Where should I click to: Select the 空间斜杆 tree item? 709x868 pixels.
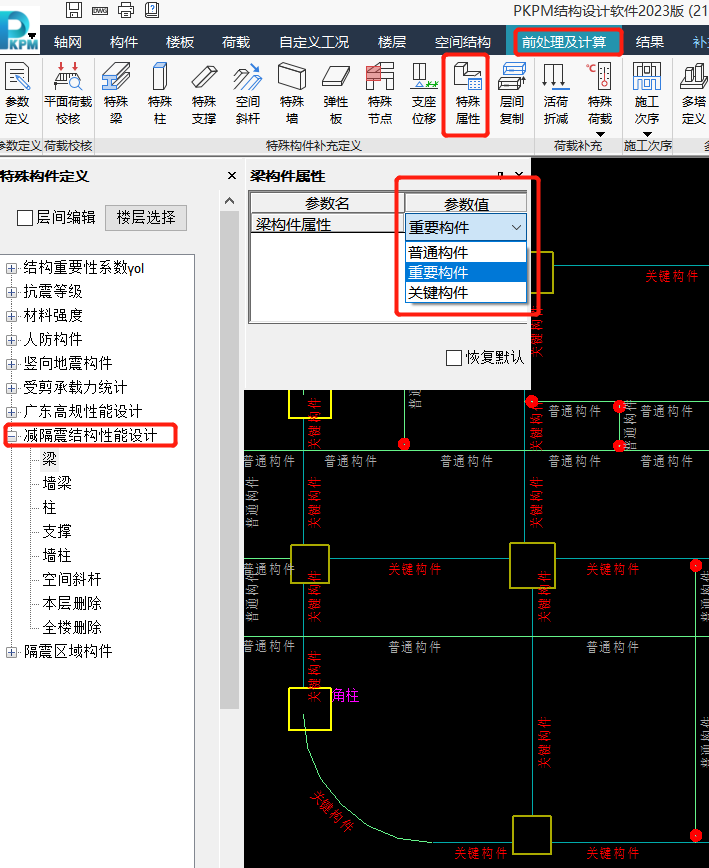tap(72, 580)
